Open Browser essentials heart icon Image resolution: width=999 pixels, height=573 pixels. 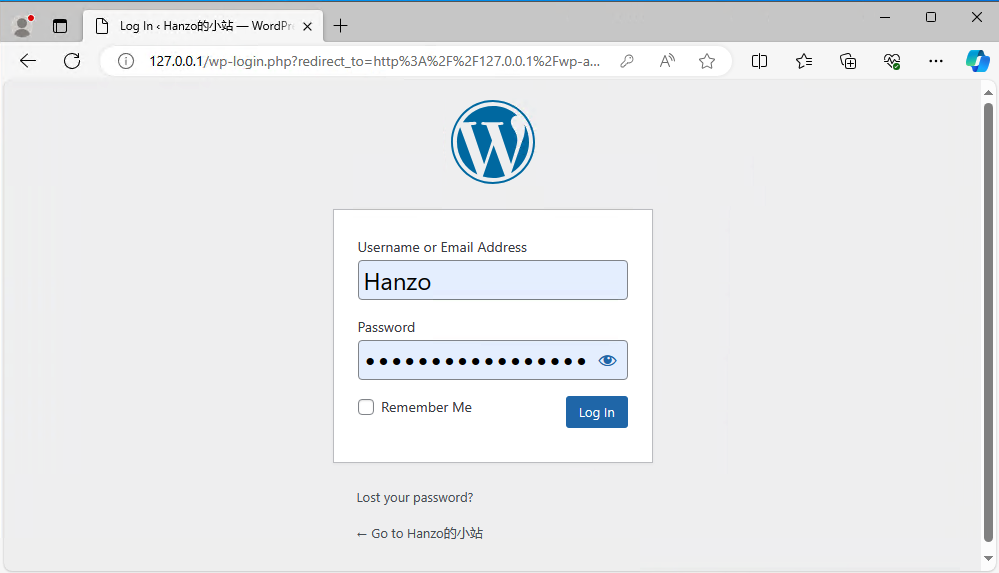click(892, 61)
